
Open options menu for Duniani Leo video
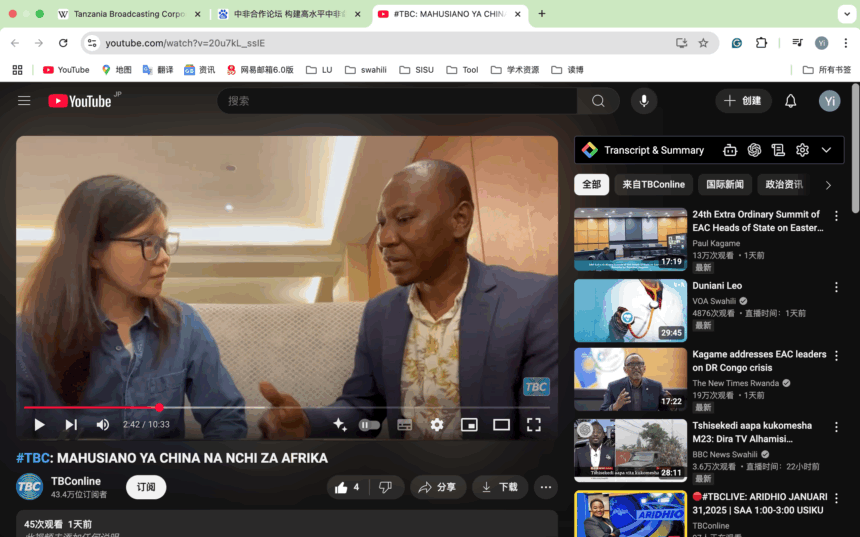836,287
